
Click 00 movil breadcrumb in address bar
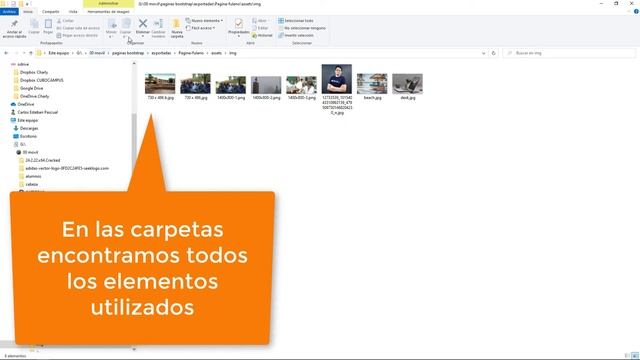coord(97,53)
